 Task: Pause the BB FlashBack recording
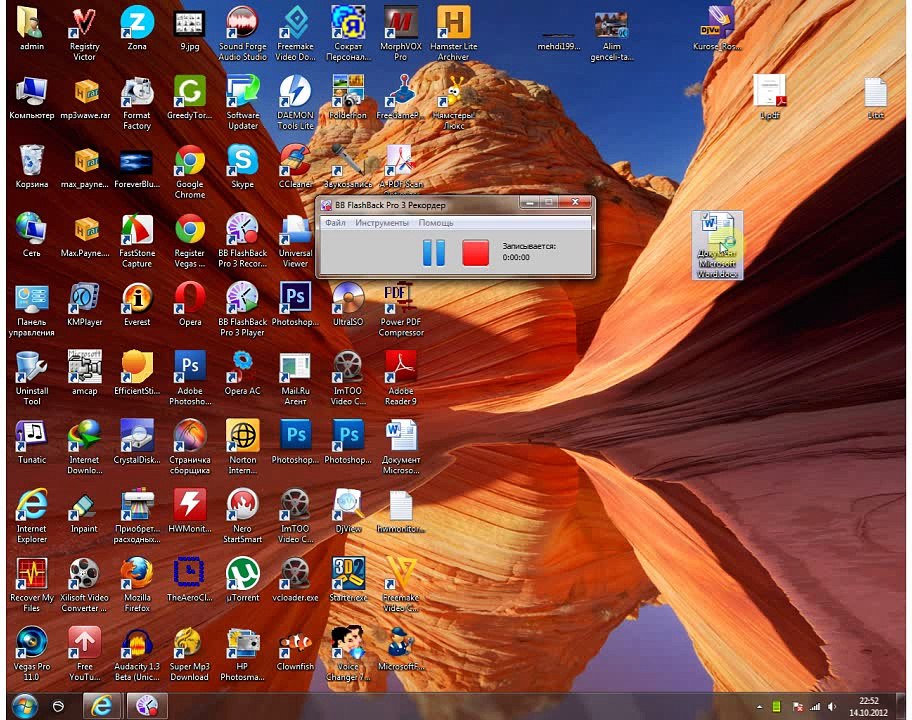point(433,253)
